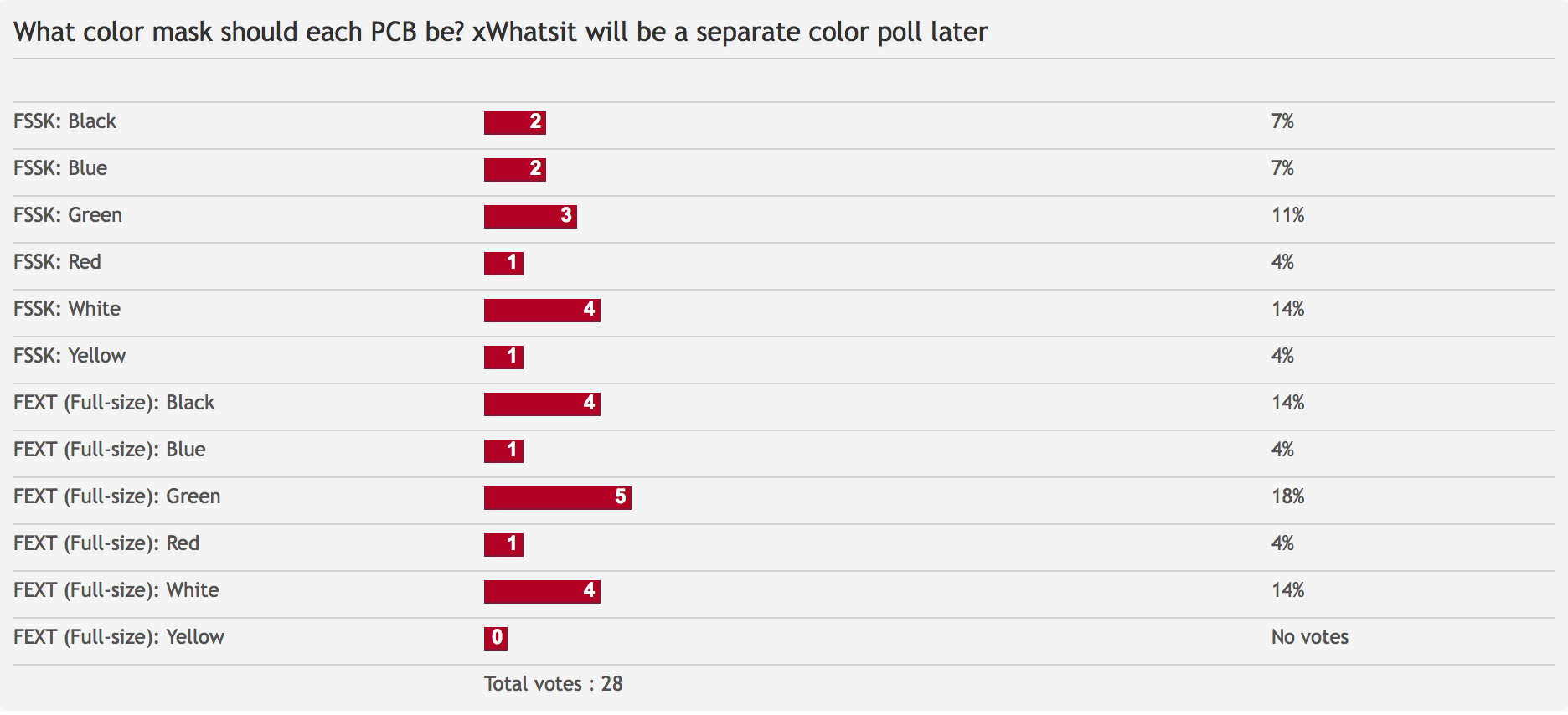The height and width of the screenshot is (715, 1568).
Task: Click the 'FSSK: Red' option label
Action: 57,262
